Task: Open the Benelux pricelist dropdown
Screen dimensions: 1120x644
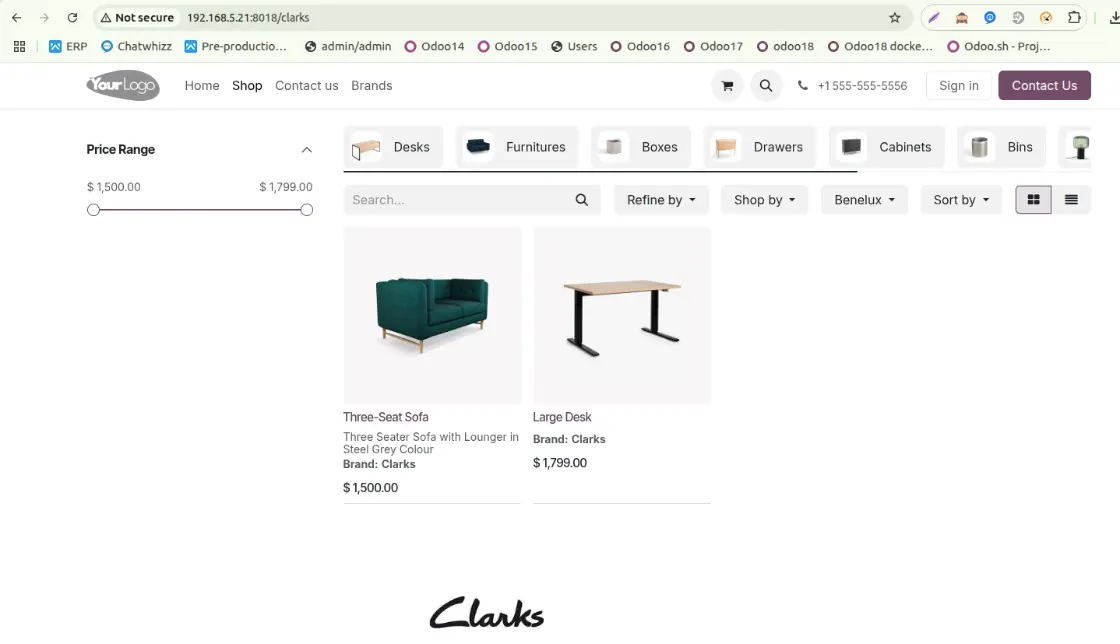Action: pyautogui.click(x=864, y=200)
